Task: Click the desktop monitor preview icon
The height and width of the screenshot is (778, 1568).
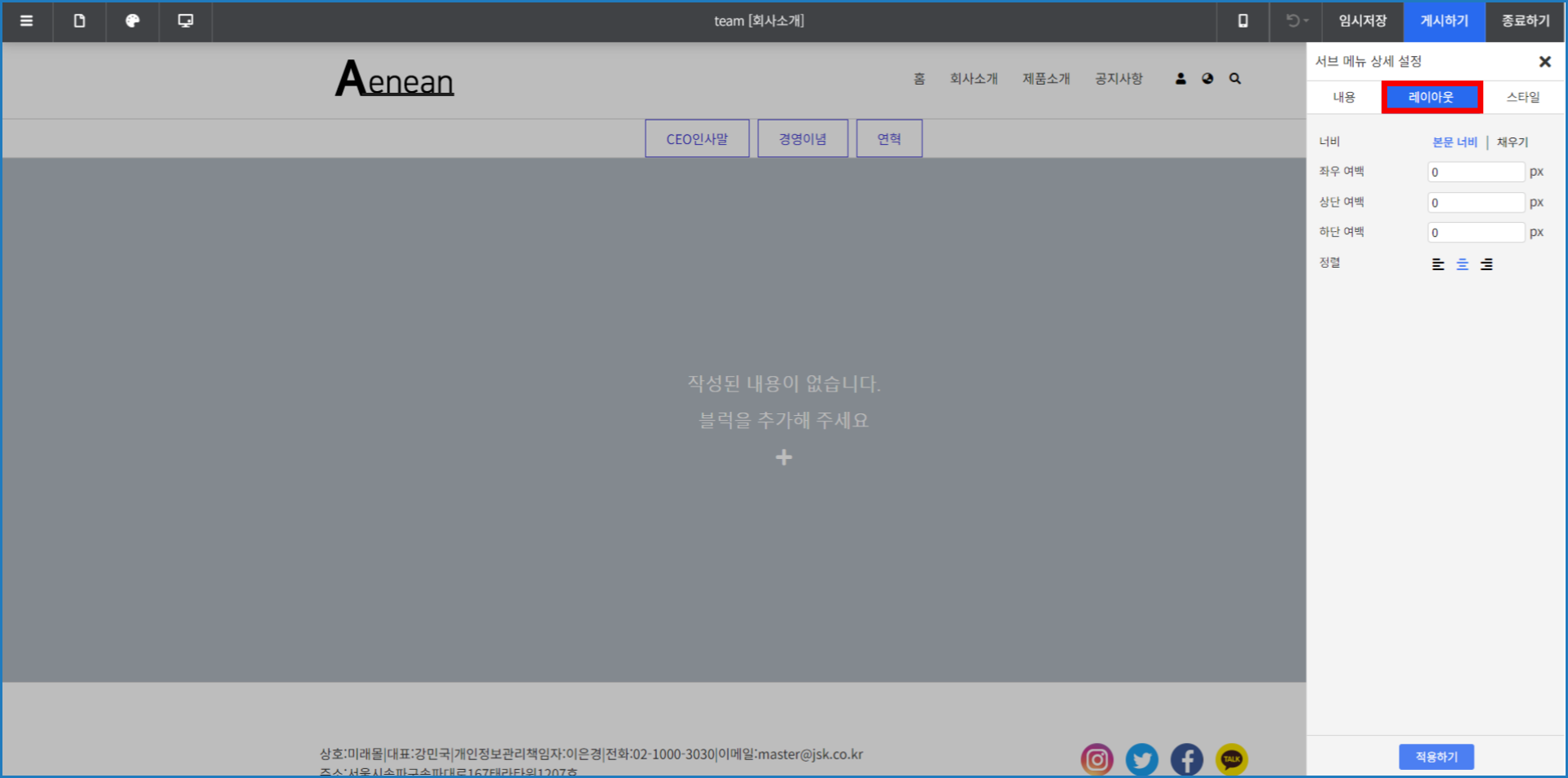Action: point(186,21)
